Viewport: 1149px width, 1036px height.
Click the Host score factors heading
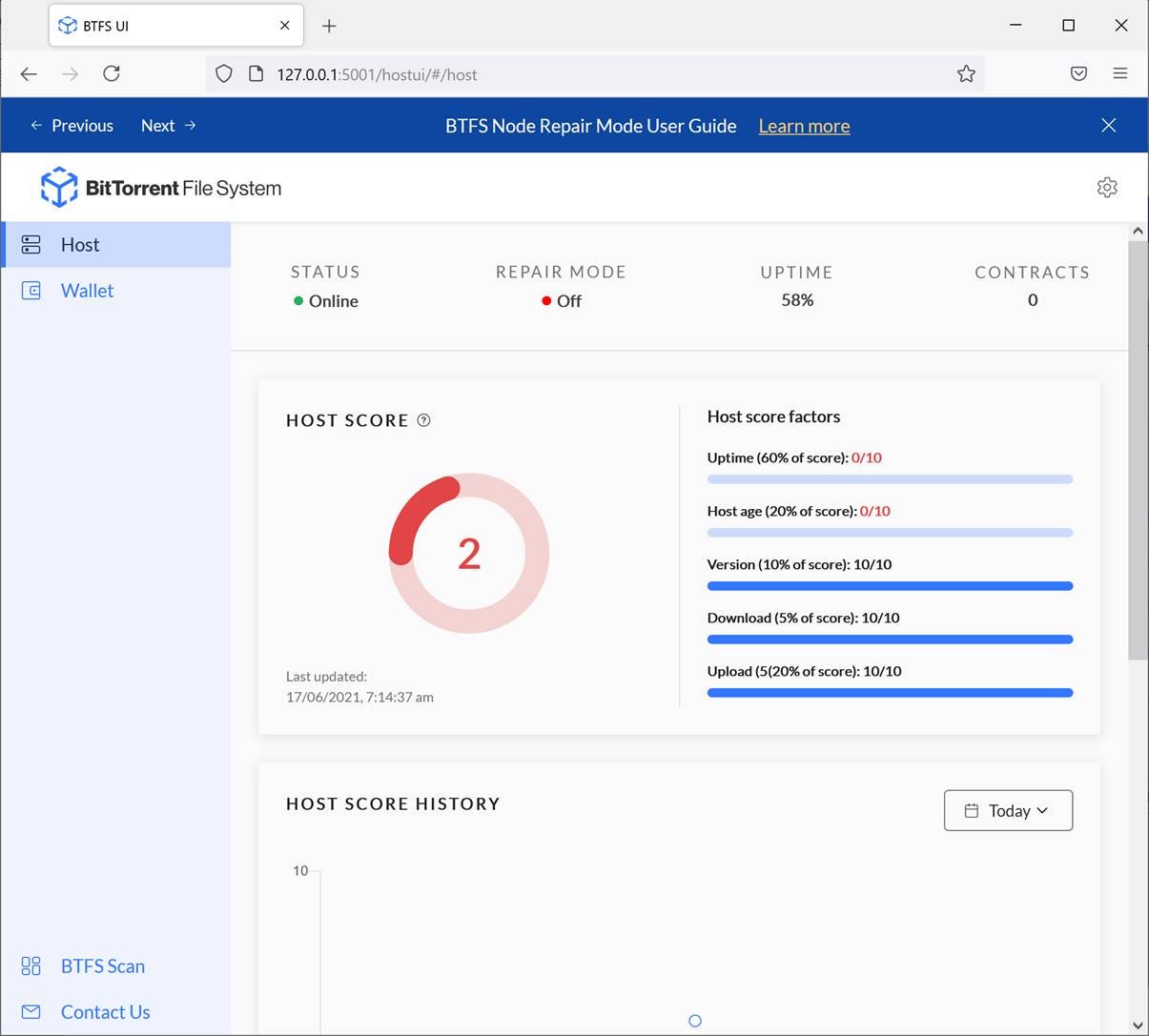773,416
